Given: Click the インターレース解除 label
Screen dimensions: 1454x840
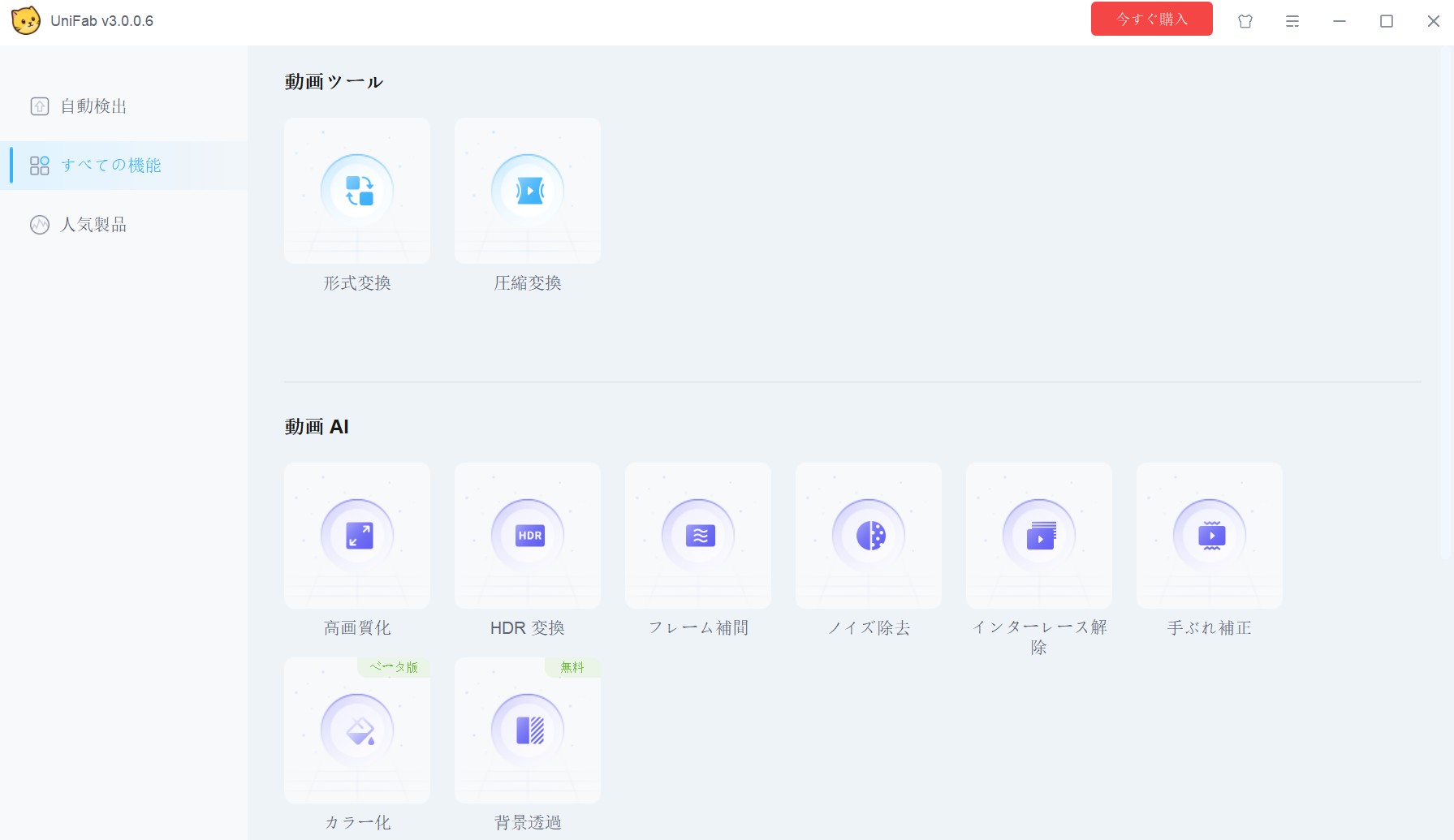Looking at the screenshot, I should (1039, 637).
